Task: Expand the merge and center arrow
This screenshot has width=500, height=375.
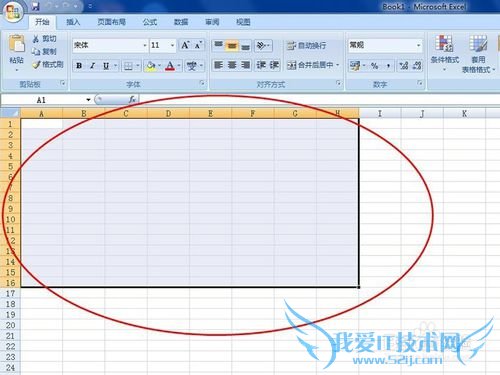Action: click(x=338, y=65)
